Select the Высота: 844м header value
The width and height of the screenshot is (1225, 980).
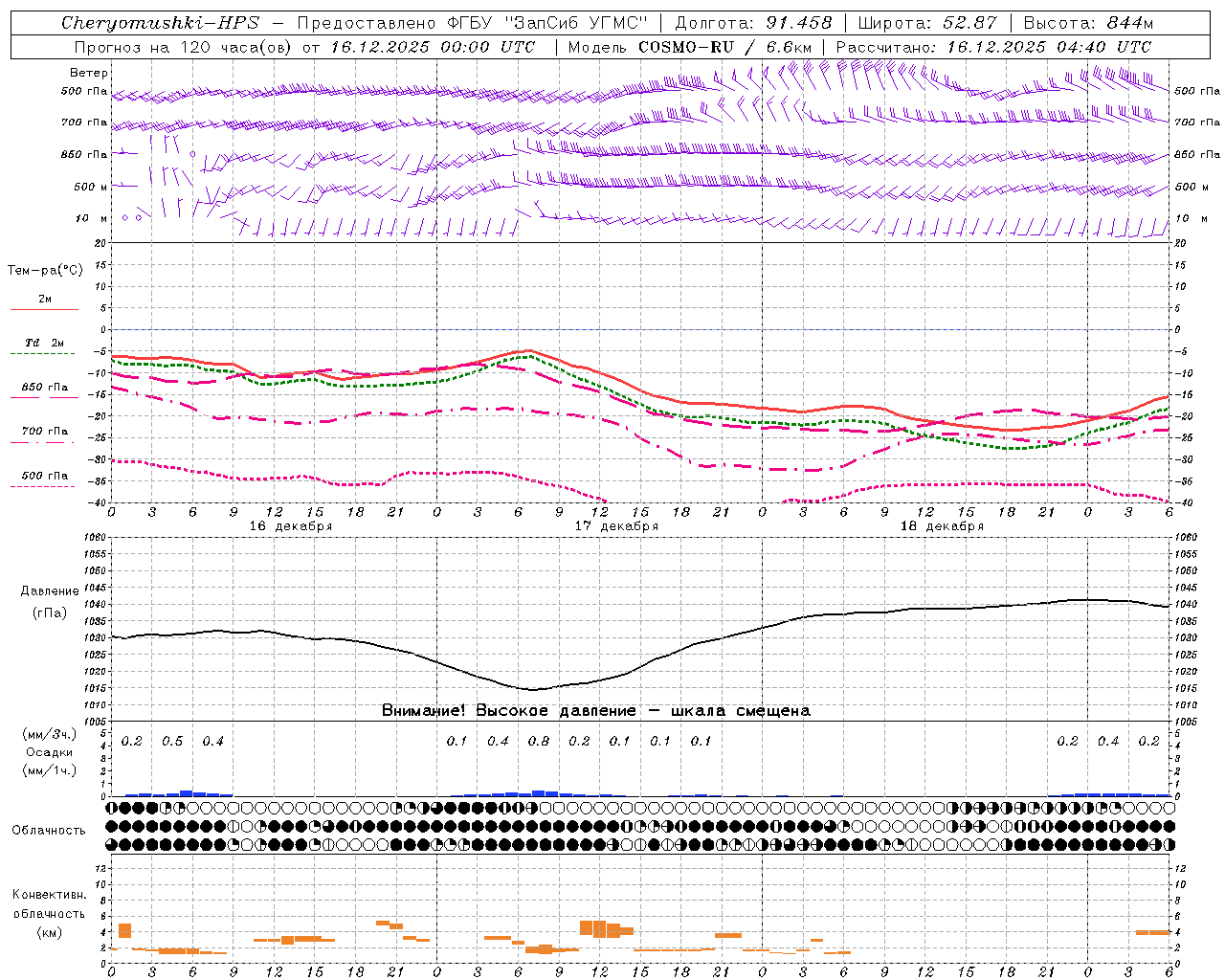tap(1088, 23)
